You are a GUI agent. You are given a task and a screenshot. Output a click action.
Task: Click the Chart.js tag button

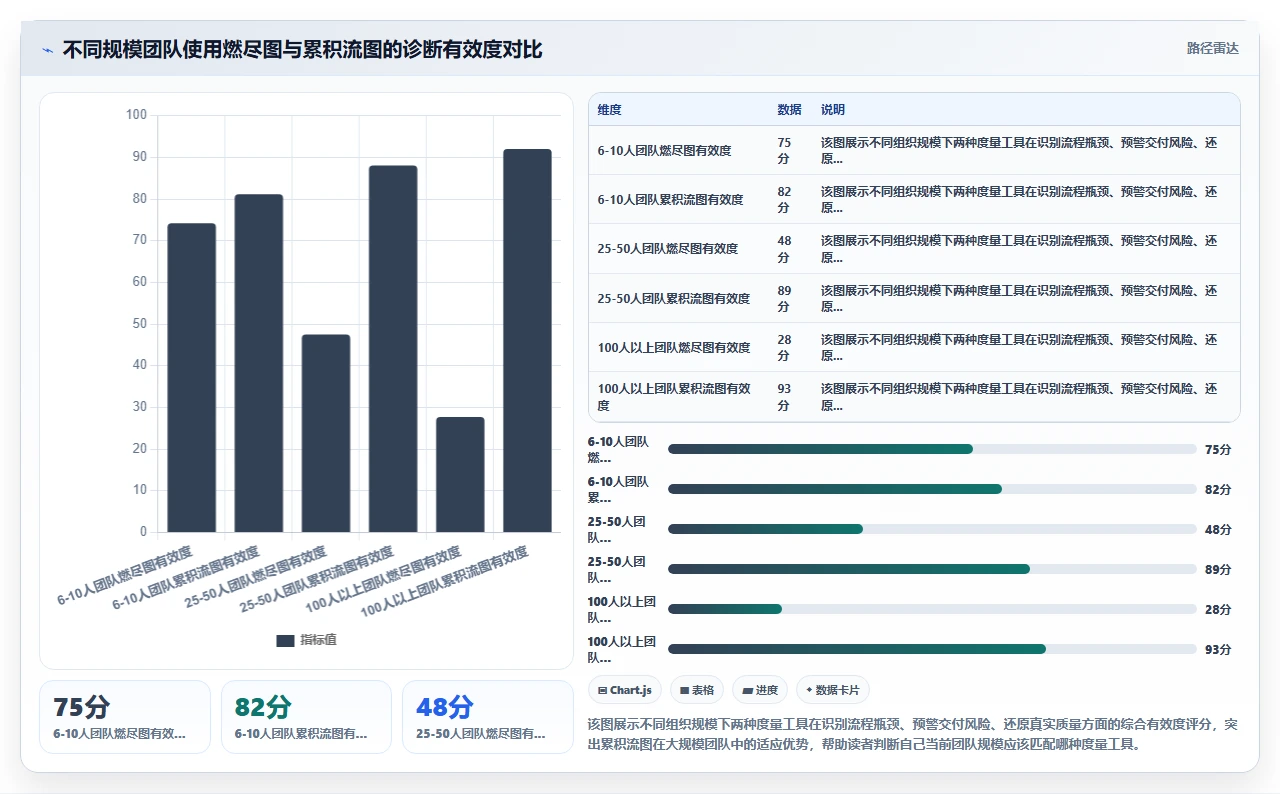[x=625, y=690]
